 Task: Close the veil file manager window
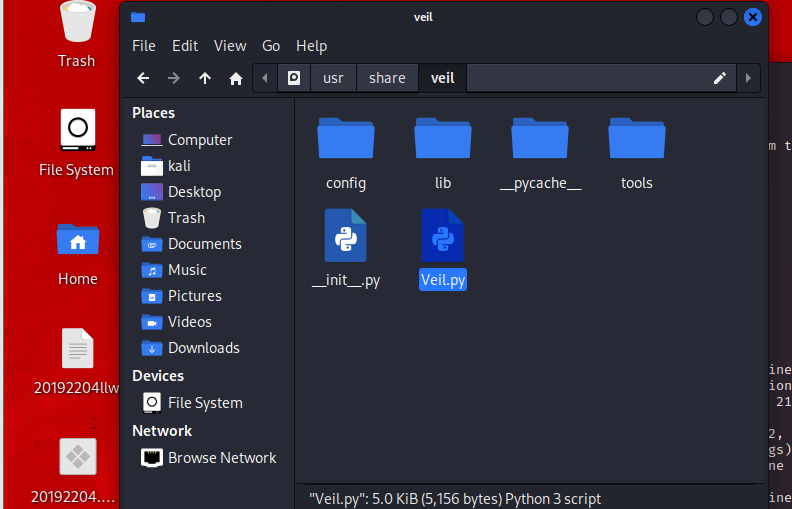(x=753, y=17)
